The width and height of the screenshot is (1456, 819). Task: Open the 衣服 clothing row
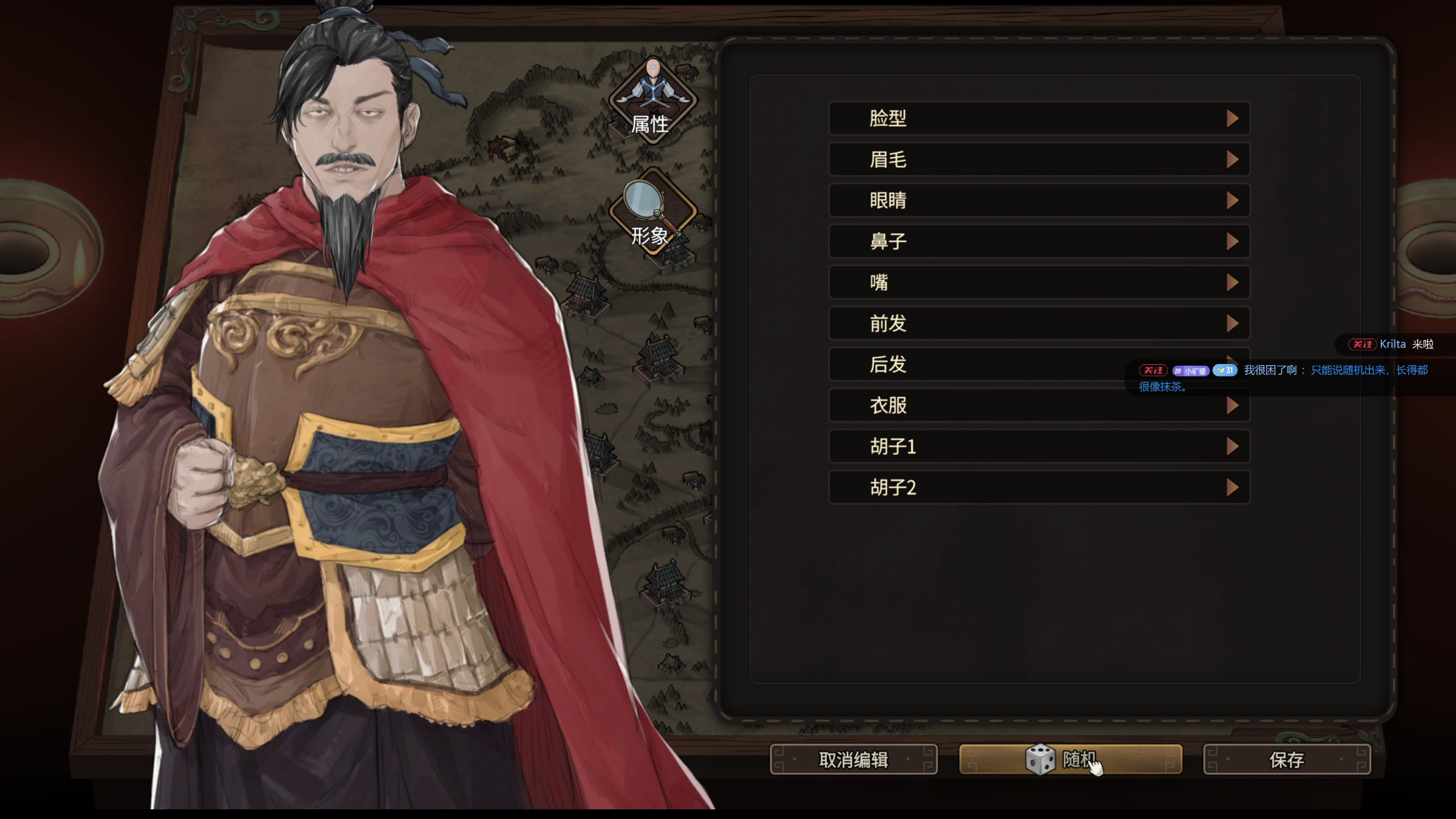pyautogui.click(x=1039, y=405)
